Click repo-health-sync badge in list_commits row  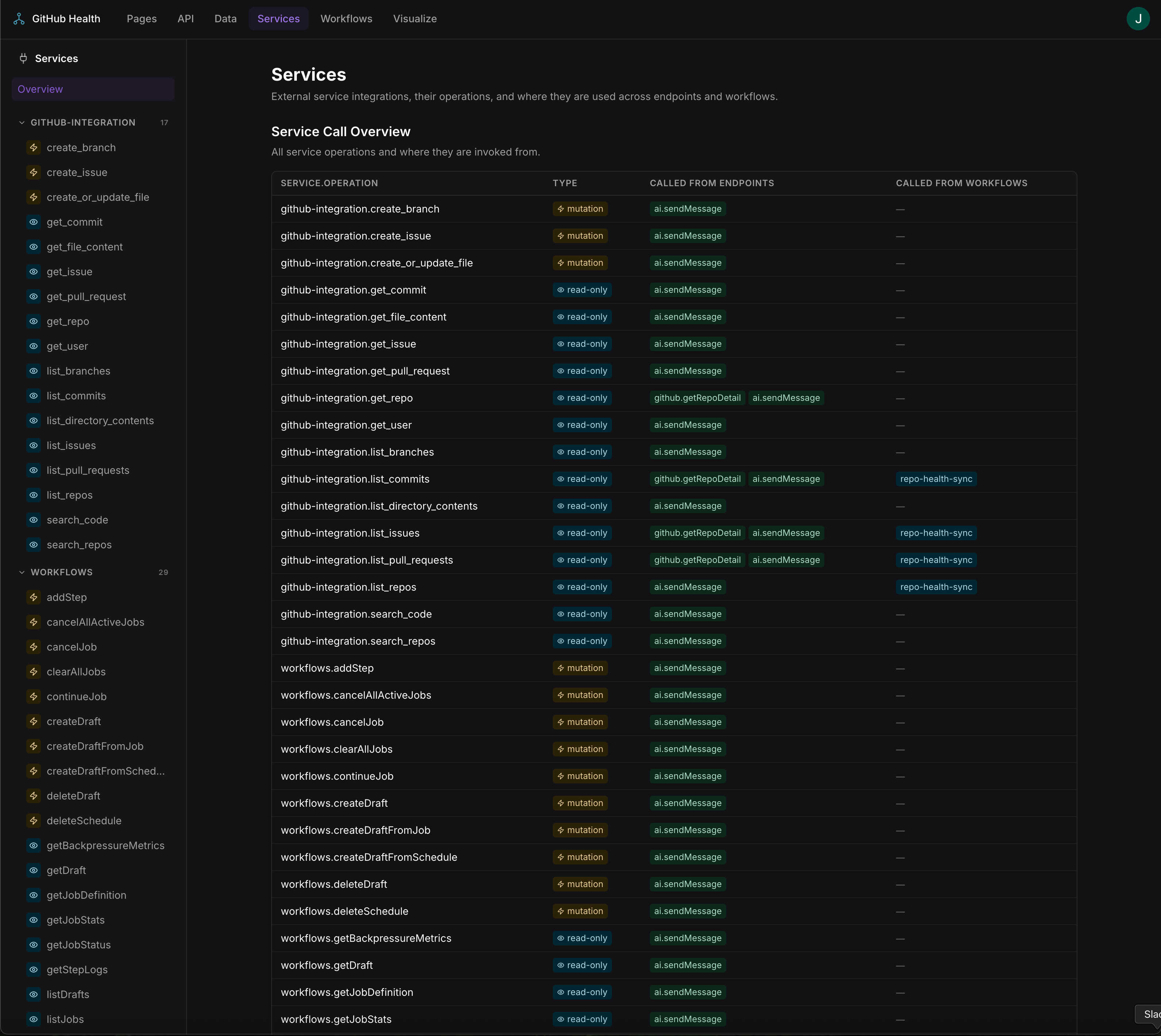936,479
